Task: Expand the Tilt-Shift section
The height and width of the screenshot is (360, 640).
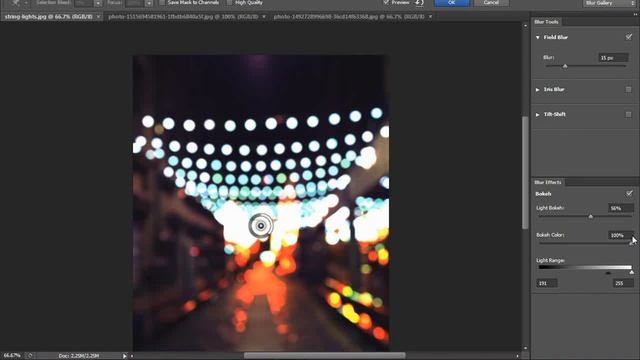Action: [x=538, y=115]
